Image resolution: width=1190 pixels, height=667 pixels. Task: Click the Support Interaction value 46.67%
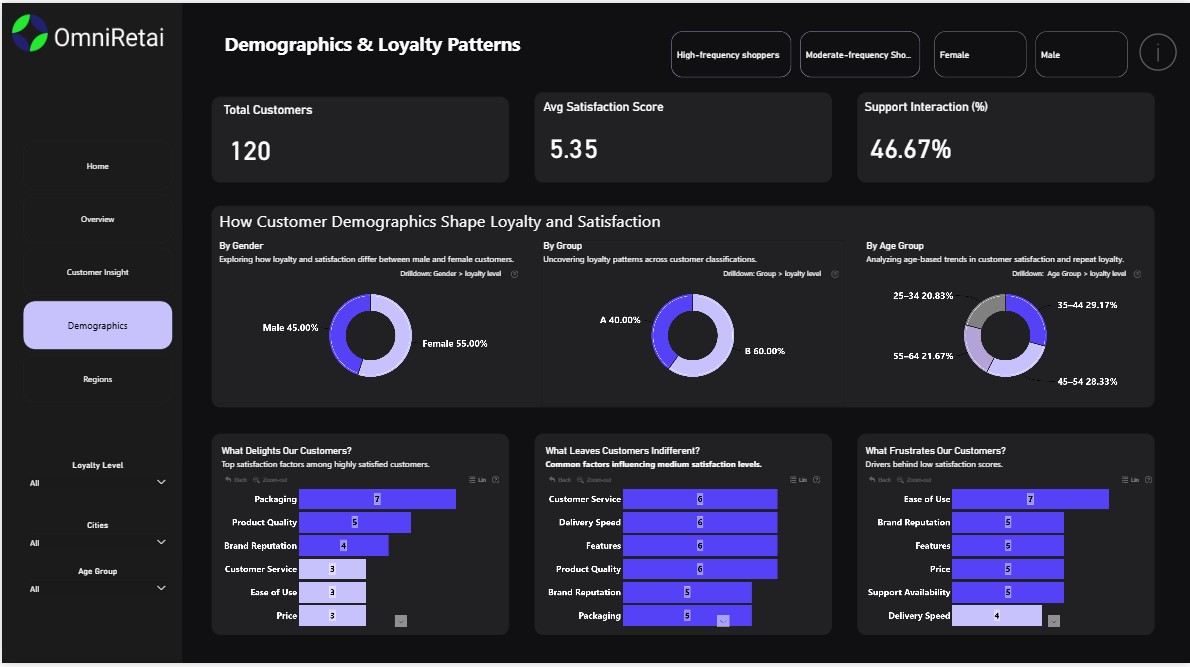click(911, 149)
